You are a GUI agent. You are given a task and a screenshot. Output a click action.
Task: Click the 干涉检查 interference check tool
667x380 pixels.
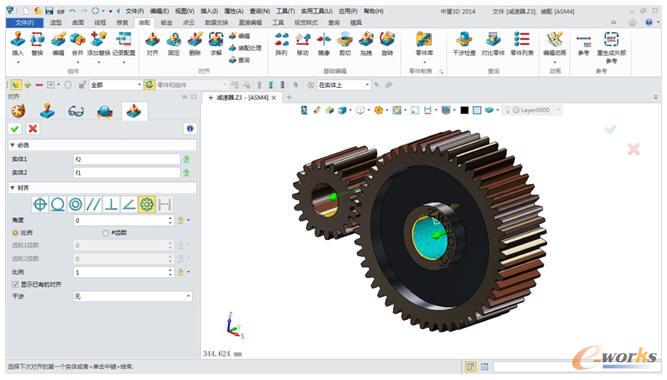[x=464, y=44]
